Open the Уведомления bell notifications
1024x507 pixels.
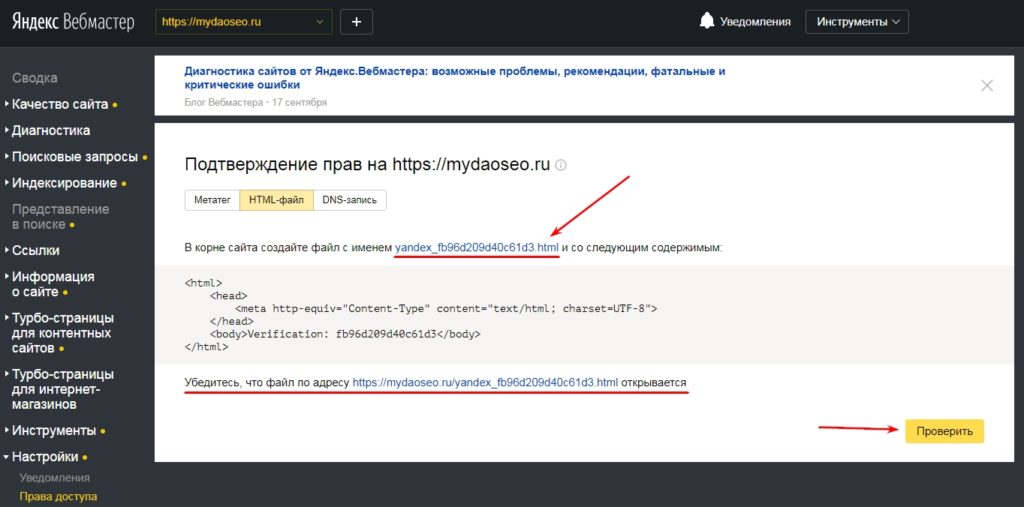click(745, 22)
